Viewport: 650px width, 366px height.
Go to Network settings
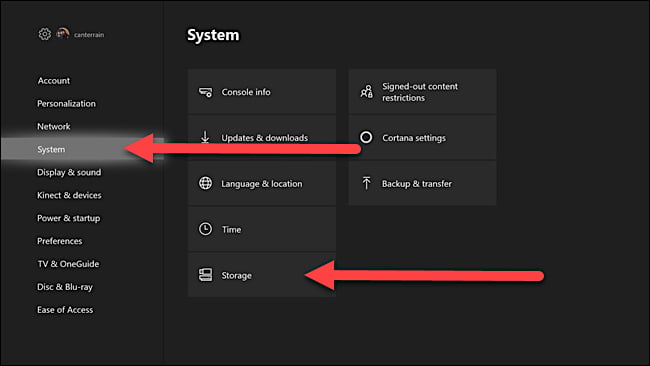click(x=54, y=126)
